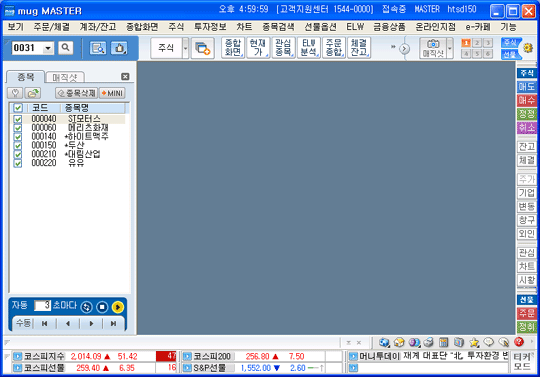
Task: Click the globe icon in bottom toolbar
Action: click(x=384, y=342)
